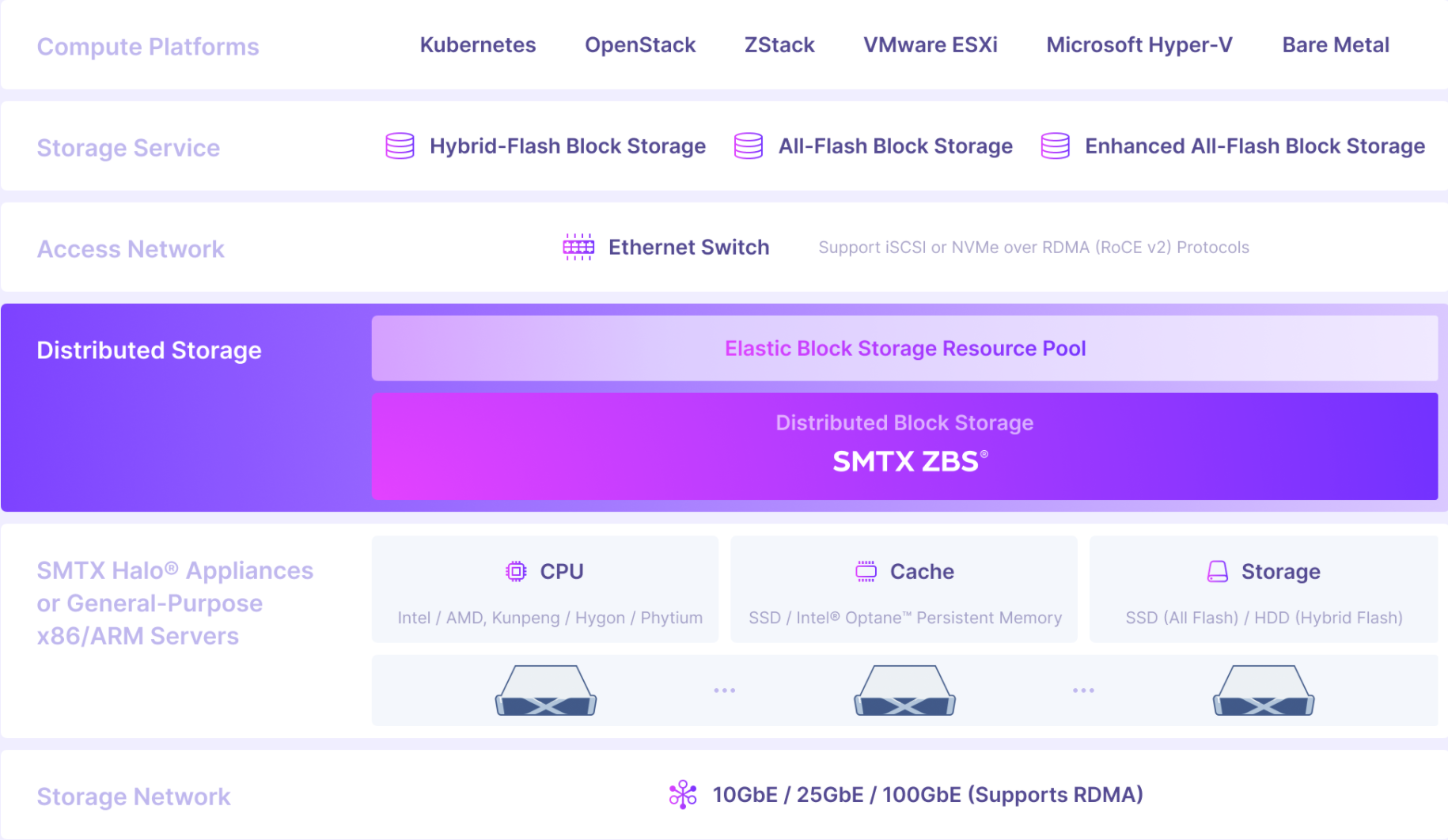Viewport: 1448px width, 840px height.
Task: Select Microsoft Hyper-V platform label
Action: coord(1139,45)
